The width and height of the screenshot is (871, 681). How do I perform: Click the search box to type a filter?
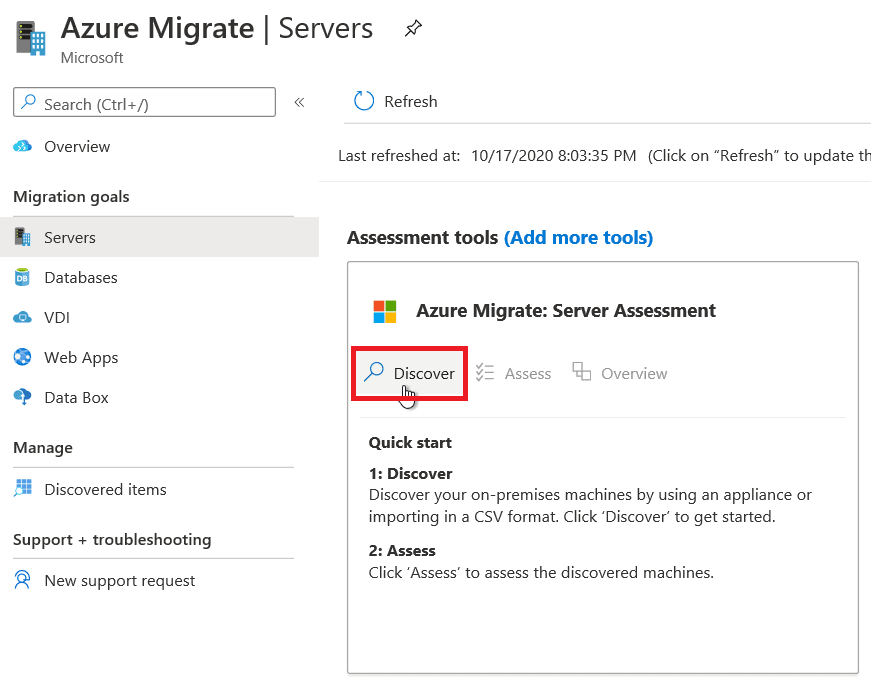point(144,101)
